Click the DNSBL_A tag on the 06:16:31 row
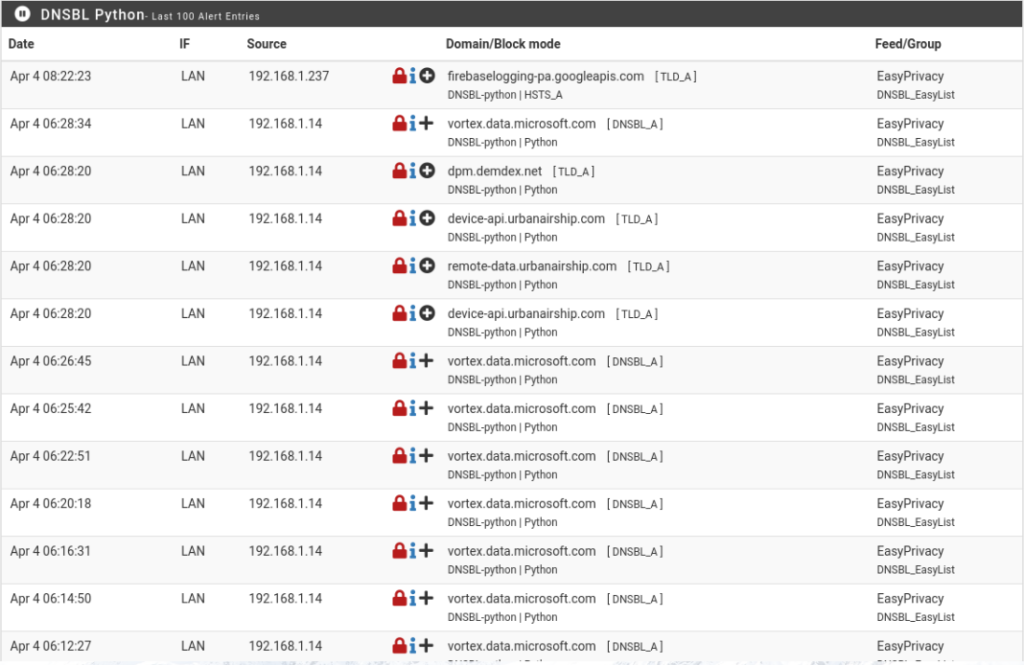 click(635, 551)
